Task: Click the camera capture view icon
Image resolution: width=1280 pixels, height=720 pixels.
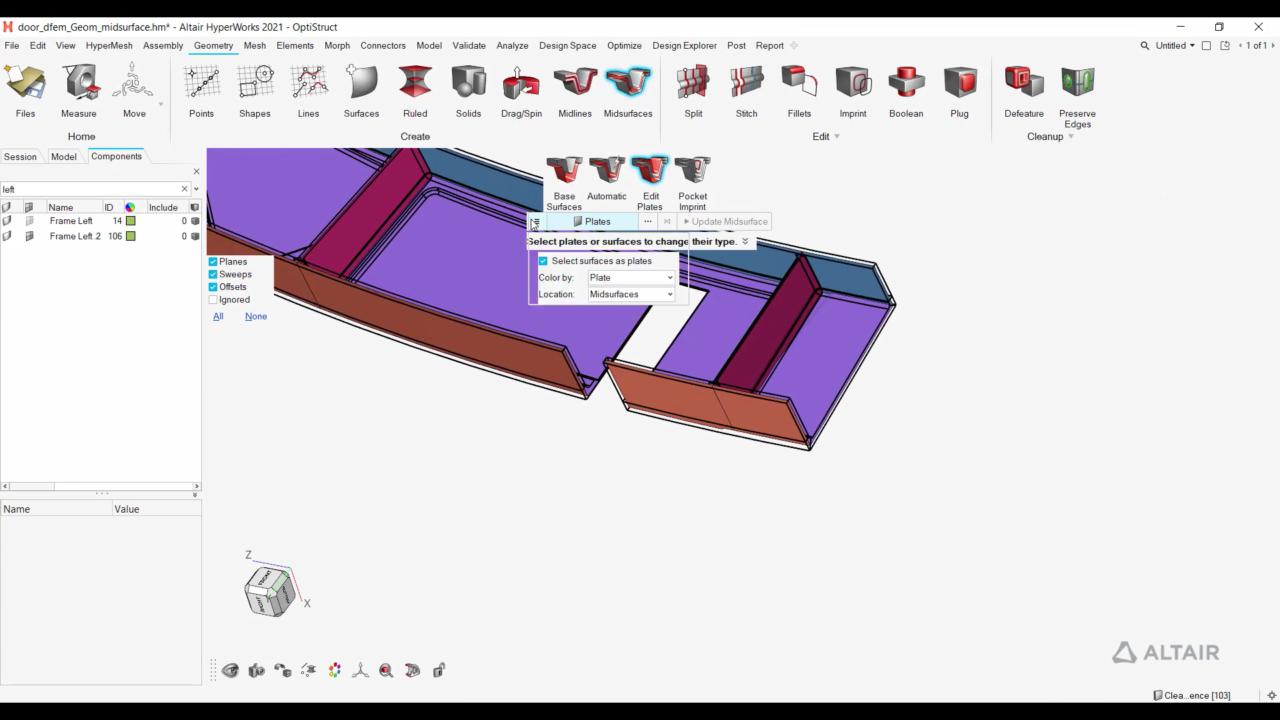Action: click(x=257, y=670)
